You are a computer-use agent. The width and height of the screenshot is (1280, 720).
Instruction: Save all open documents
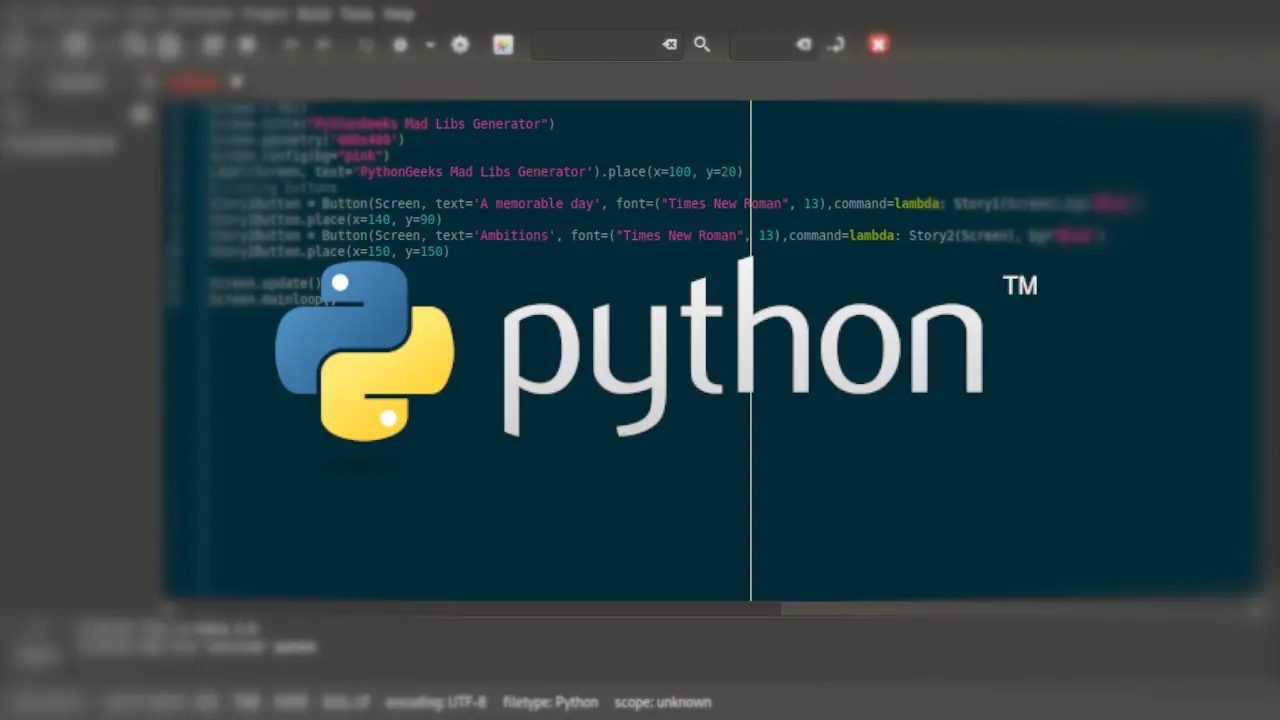click(x=168, y=44)
